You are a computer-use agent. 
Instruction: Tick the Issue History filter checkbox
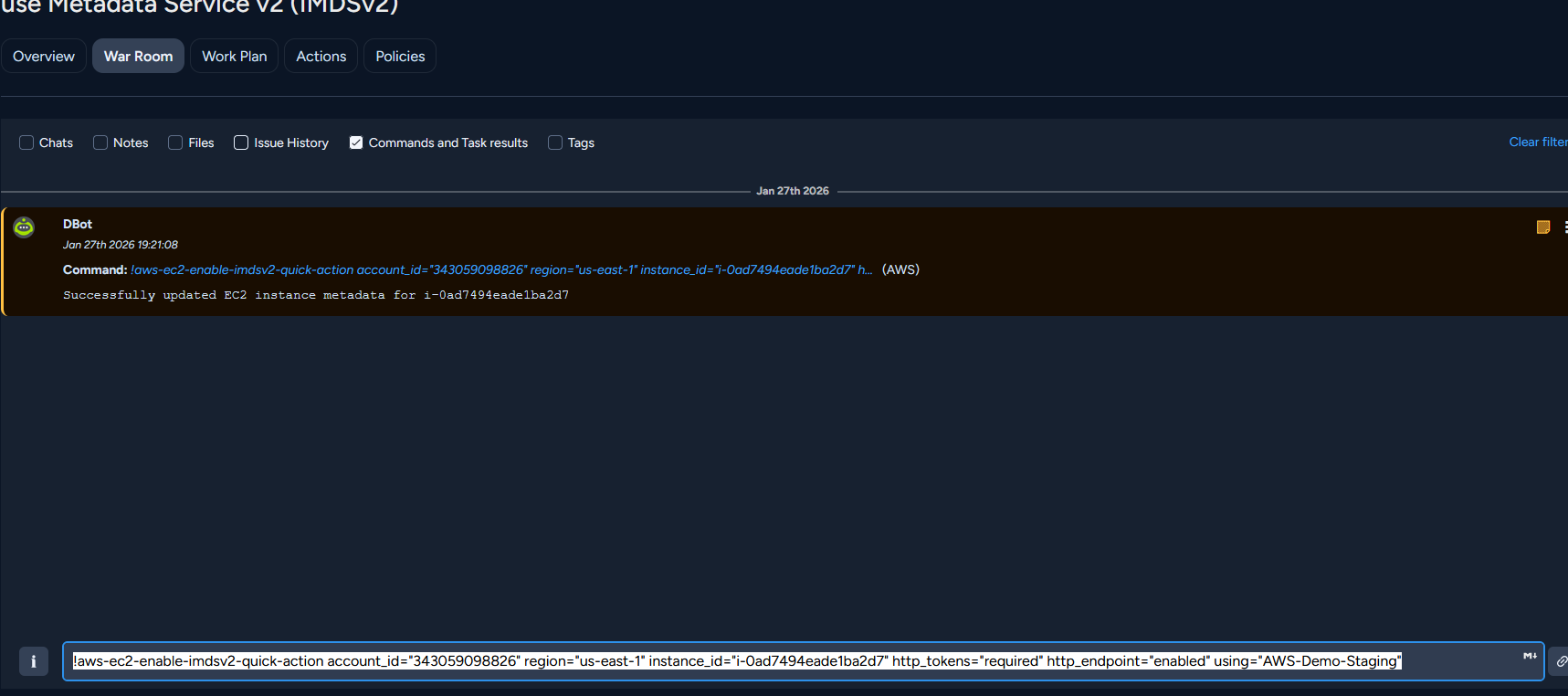pos(241,142)
